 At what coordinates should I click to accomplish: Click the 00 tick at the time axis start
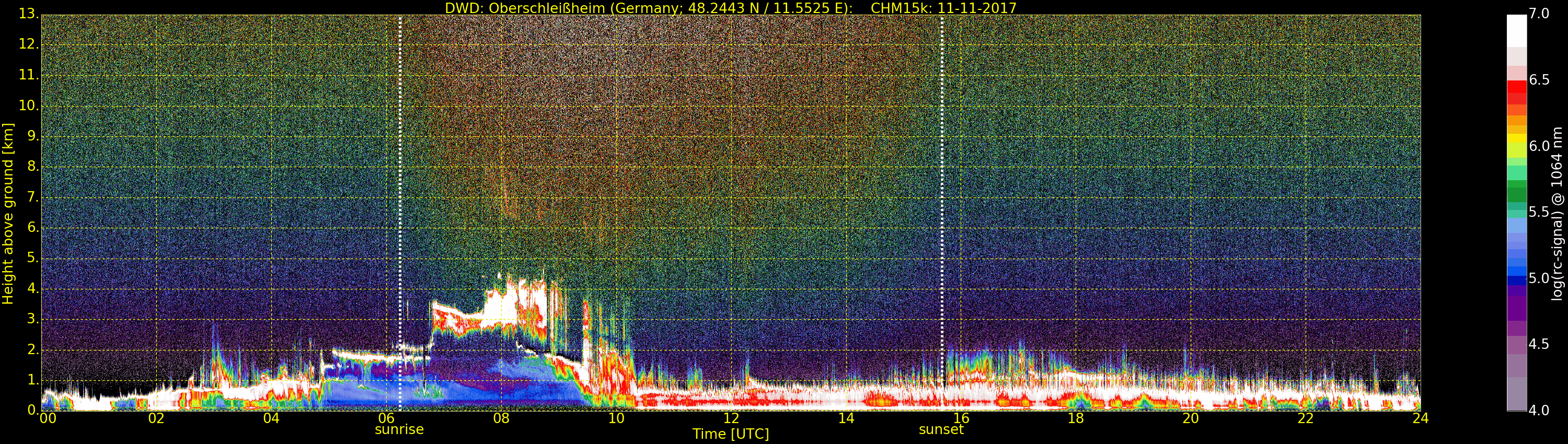click(x=48, y=418)
